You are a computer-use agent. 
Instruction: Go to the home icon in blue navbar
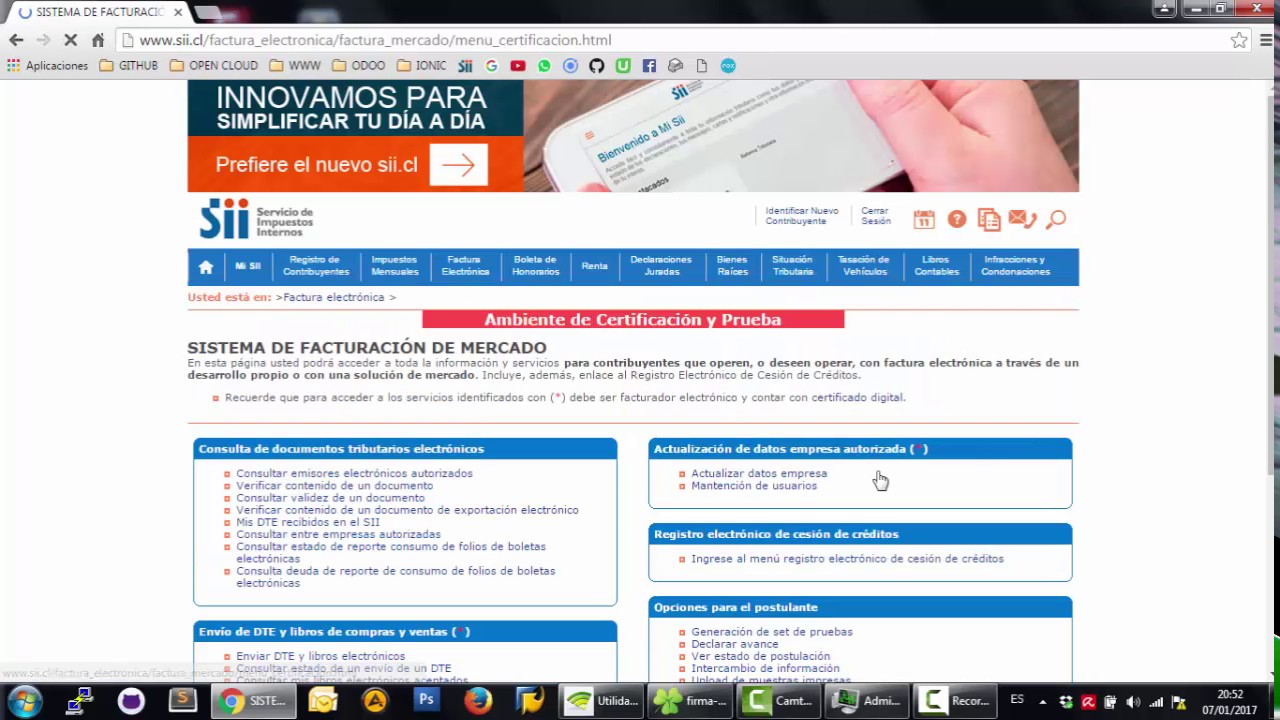(206, 267)
